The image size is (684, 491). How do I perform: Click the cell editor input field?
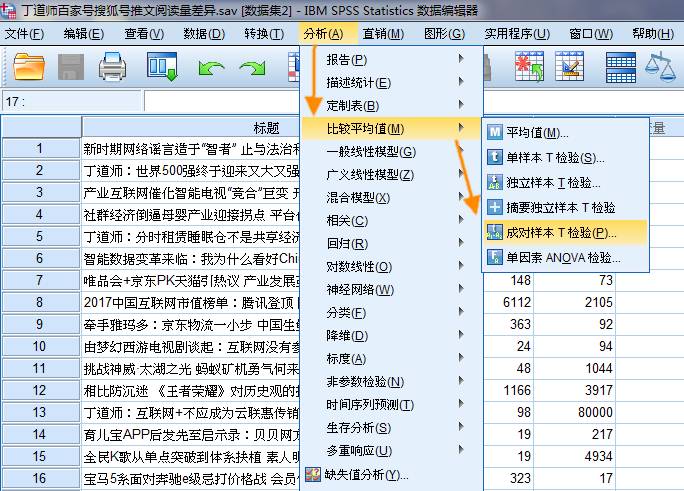click(221, 102)
